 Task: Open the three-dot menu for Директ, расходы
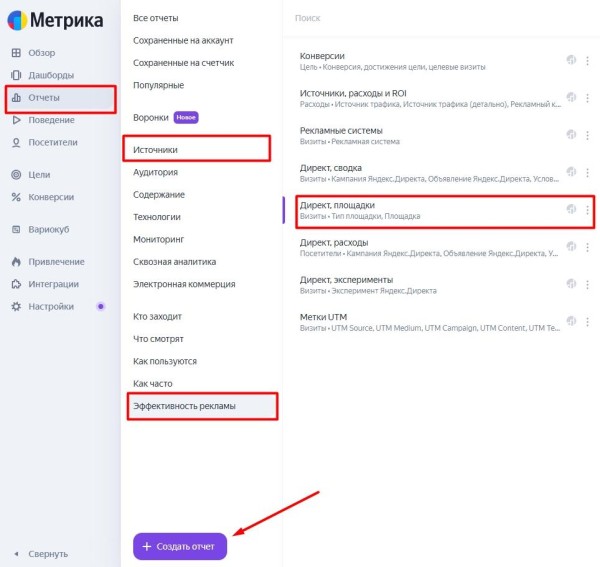[x=588, y=247]
